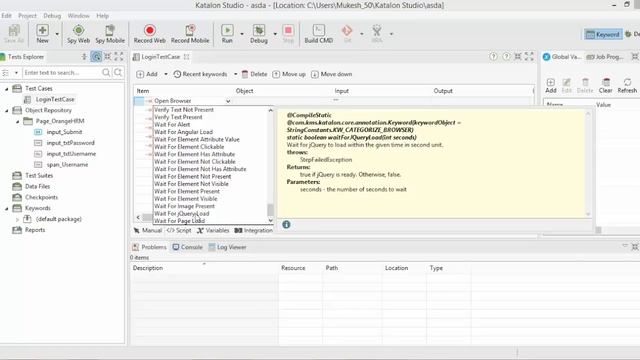Open the Window menu
The height and width of the screenshot is (360, 640).
pos(78,16)
